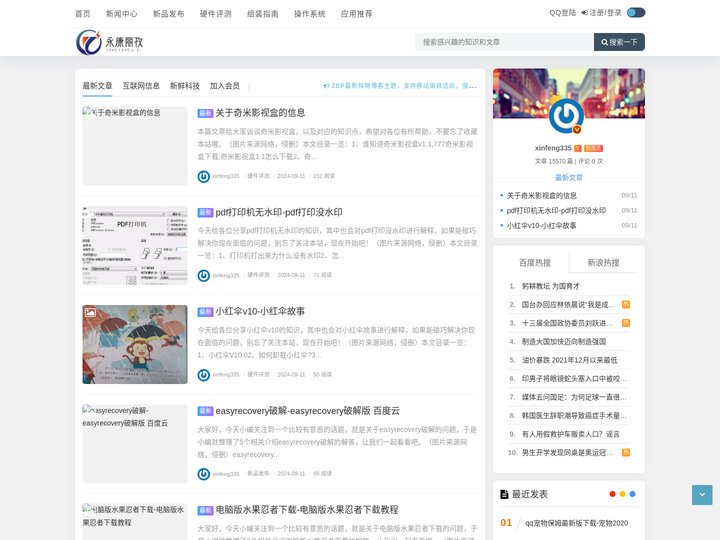Open hot search 十三届全国政协委员刘跃进 item
This screenshot has width=720, height=540.
click(x=567, y=323)
